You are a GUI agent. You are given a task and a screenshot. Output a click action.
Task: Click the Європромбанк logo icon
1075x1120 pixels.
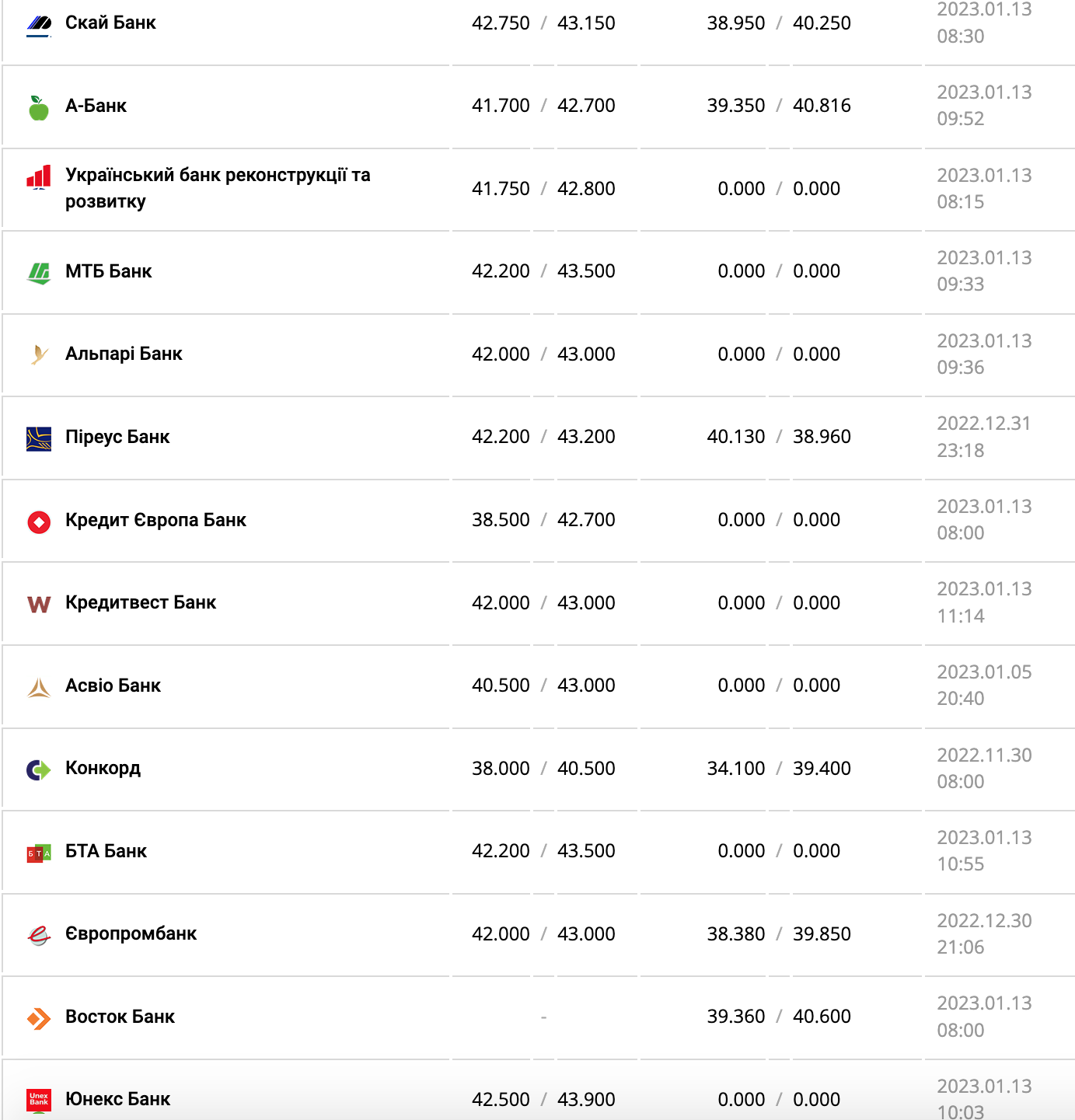click(x=39, y=935)
